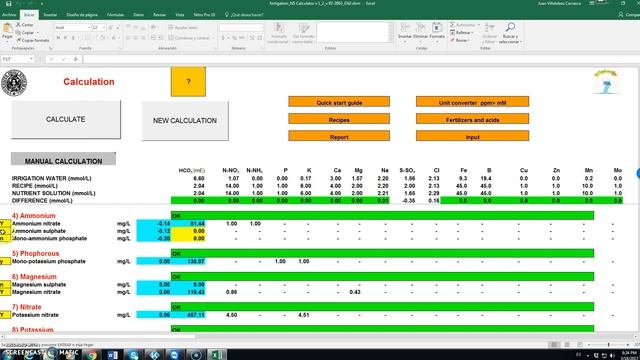Open Formato condicional

click(278, 33)
